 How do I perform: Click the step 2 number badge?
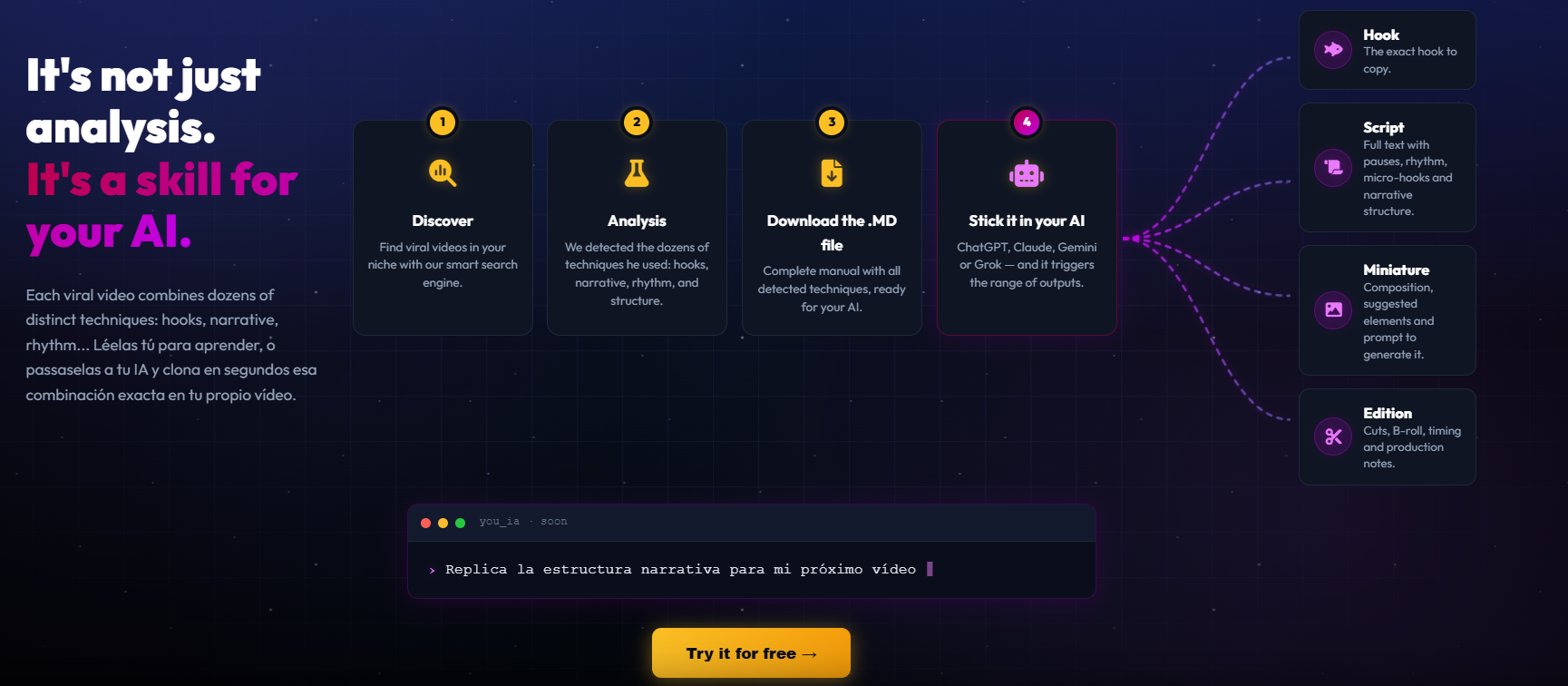[637, 122]
